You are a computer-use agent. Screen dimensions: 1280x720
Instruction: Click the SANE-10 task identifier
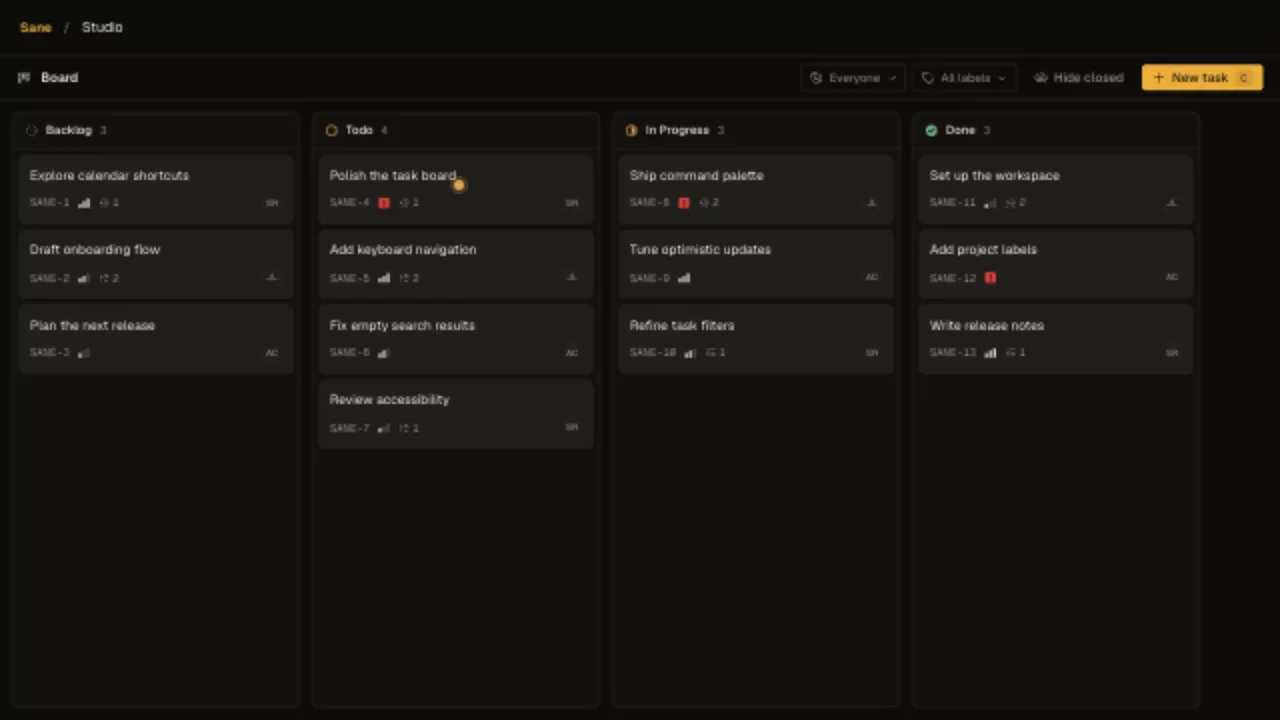pos(653,353)
